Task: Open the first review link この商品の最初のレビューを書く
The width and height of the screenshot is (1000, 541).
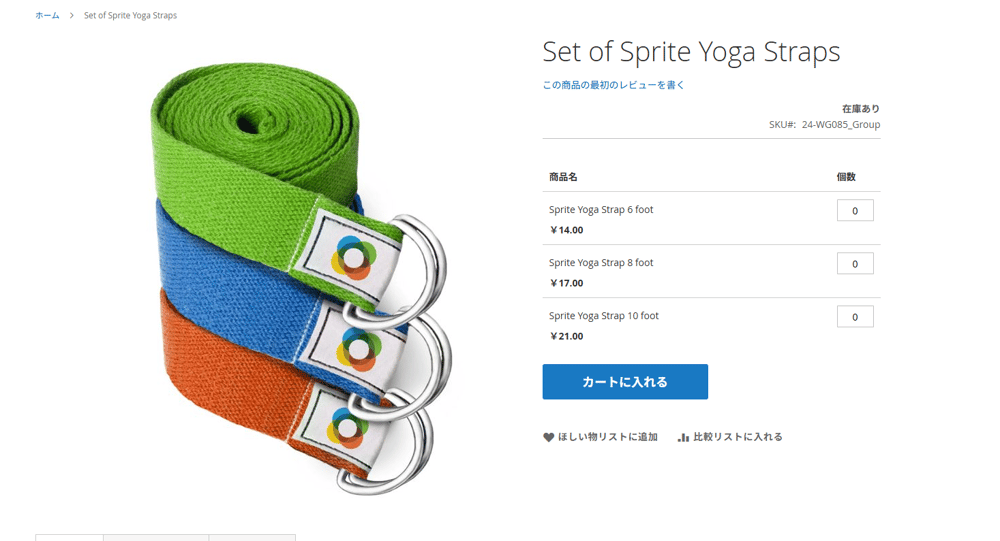Action: 614,85
